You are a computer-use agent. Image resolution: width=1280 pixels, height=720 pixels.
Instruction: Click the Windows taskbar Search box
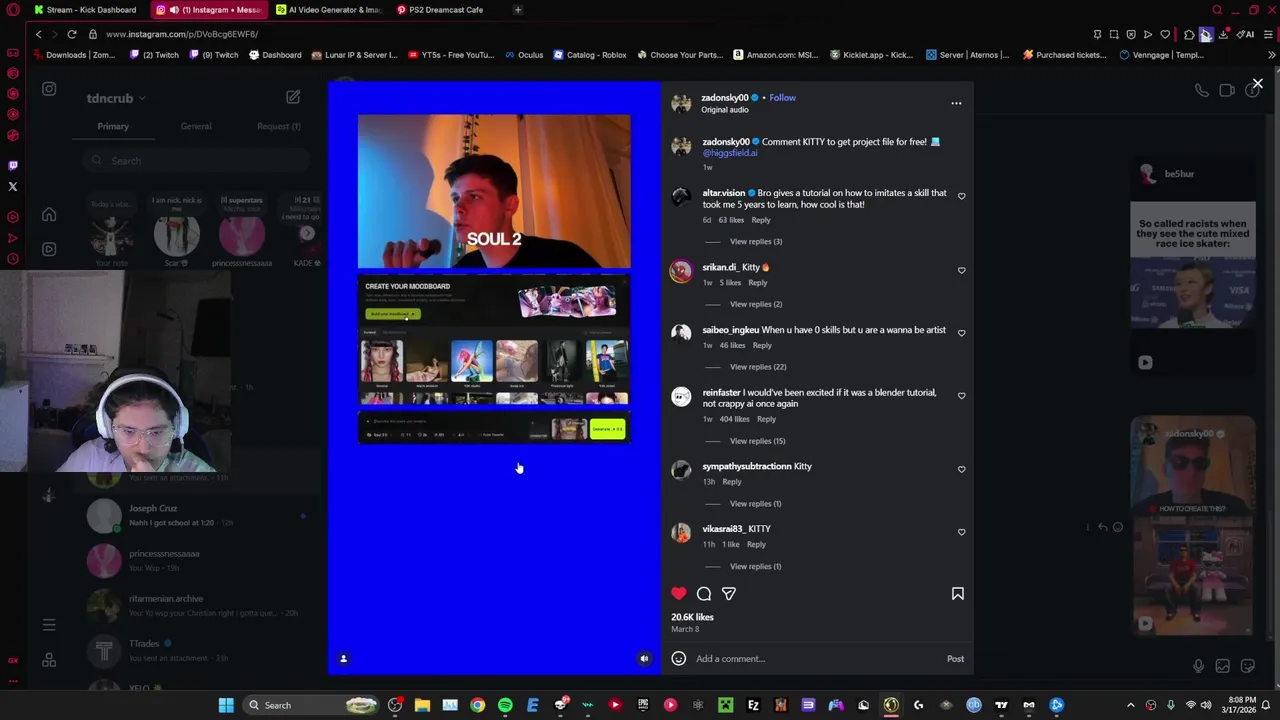point(311,705)
